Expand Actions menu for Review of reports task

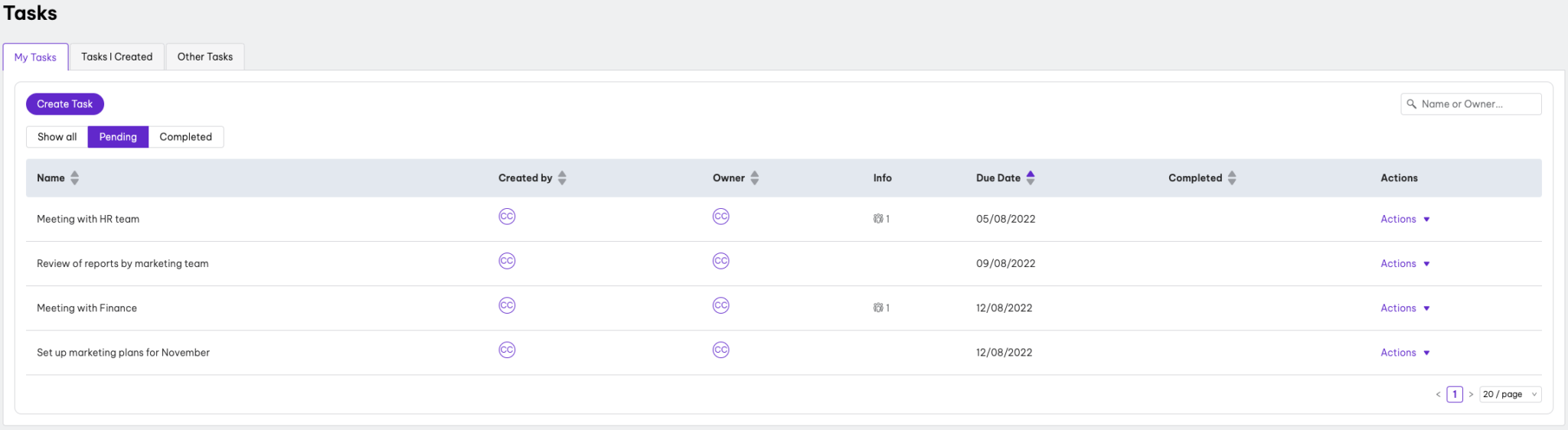coord(1405,263)
